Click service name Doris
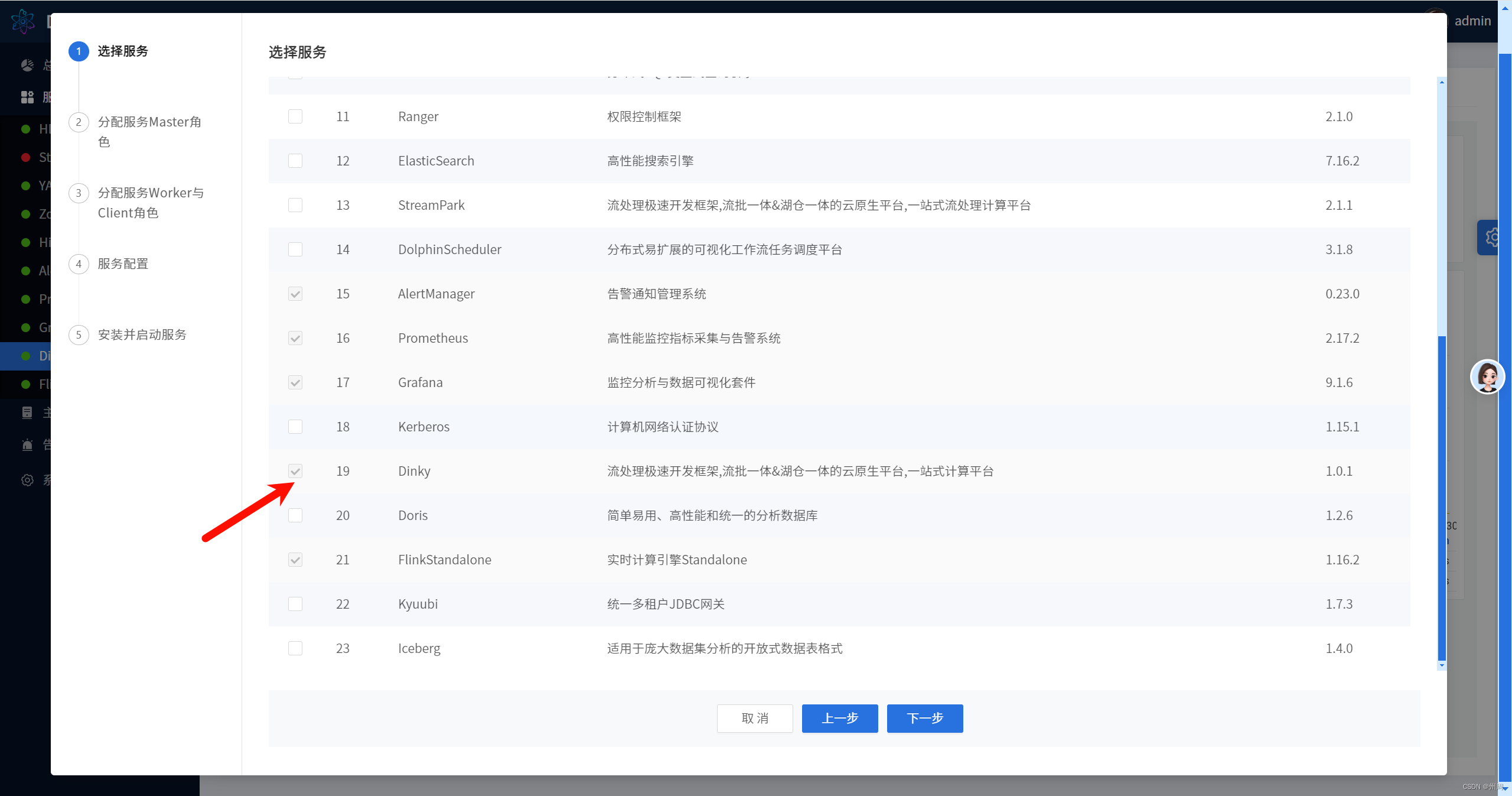The image size is (1512, 796). [413, 515]
